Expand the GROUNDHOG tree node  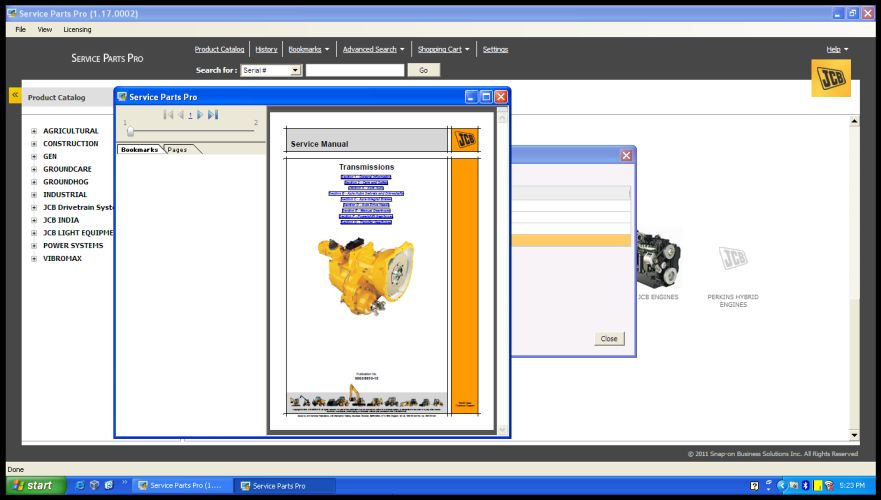34,182
